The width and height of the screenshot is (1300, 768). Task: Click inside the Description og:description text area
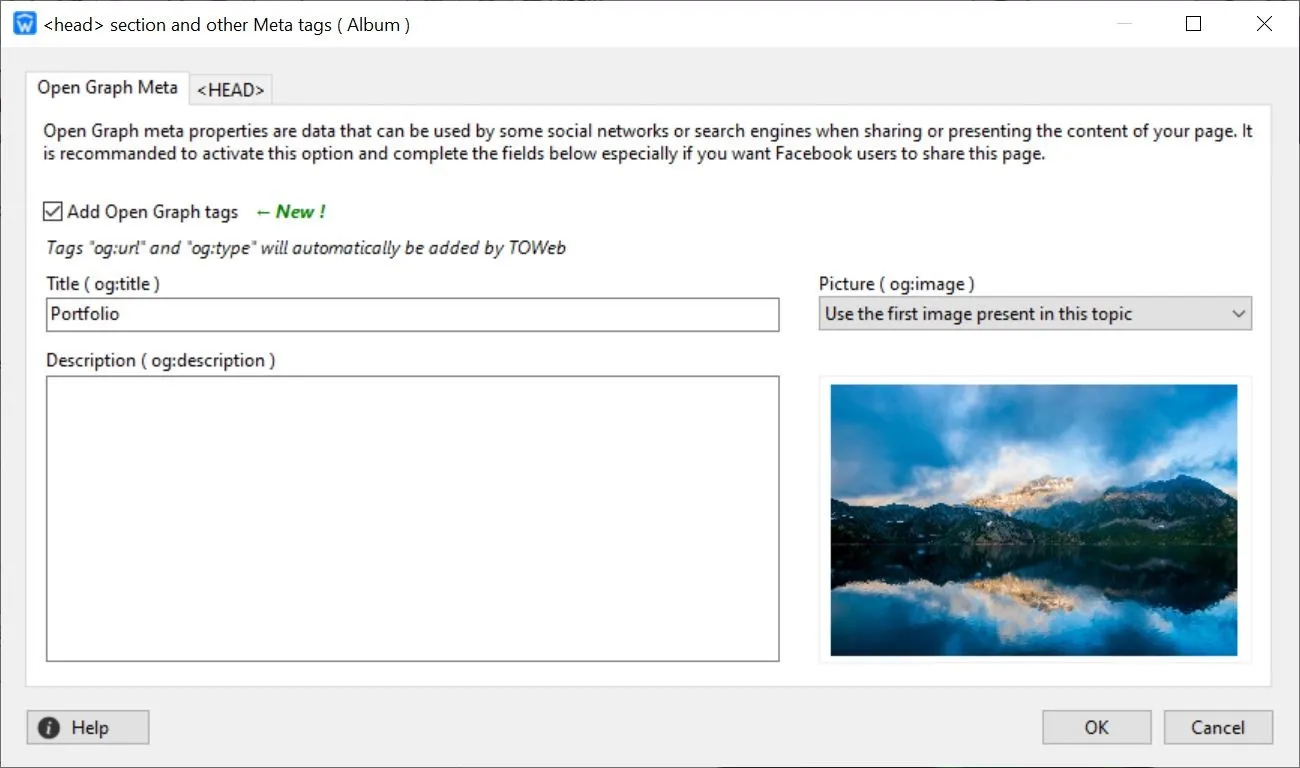pyautogui.click(x=412, y=518)
